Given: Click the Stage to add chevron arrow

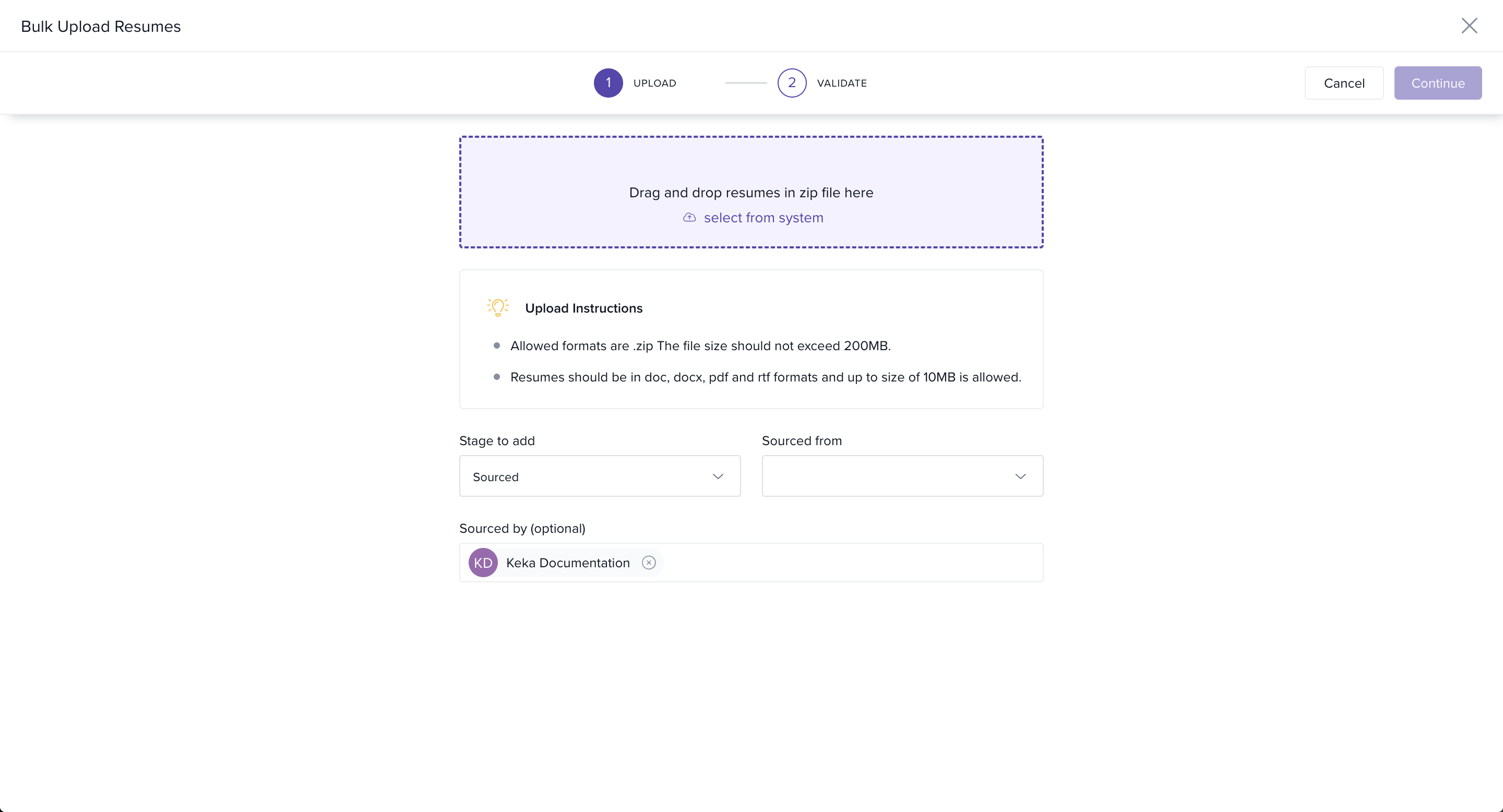Looking at the screenshot, I should (x=718, y=476).
